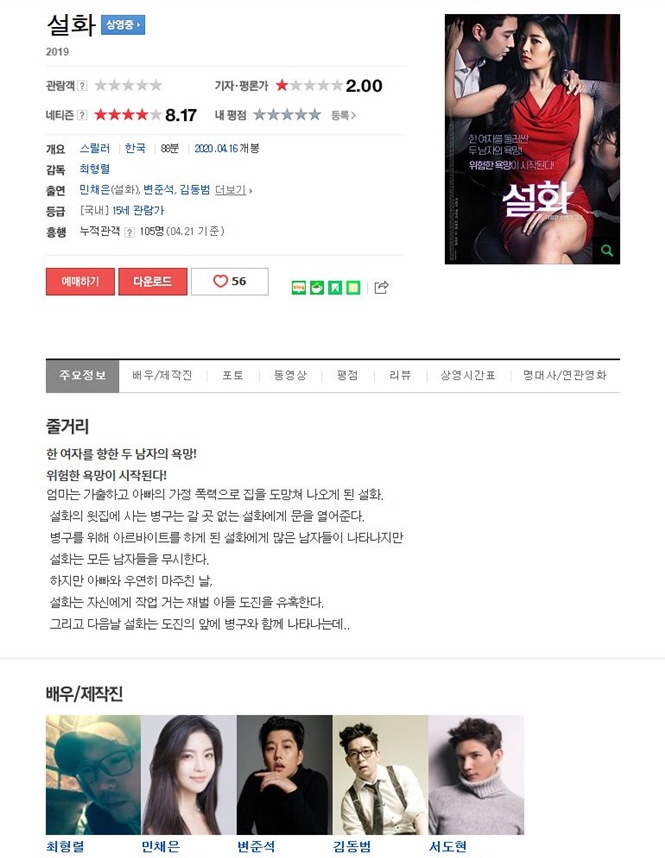Image resolution: width=665 pixels, height=858 pixels.
Task: Open 등록 link to register my rating
Action: coord(343,115)
